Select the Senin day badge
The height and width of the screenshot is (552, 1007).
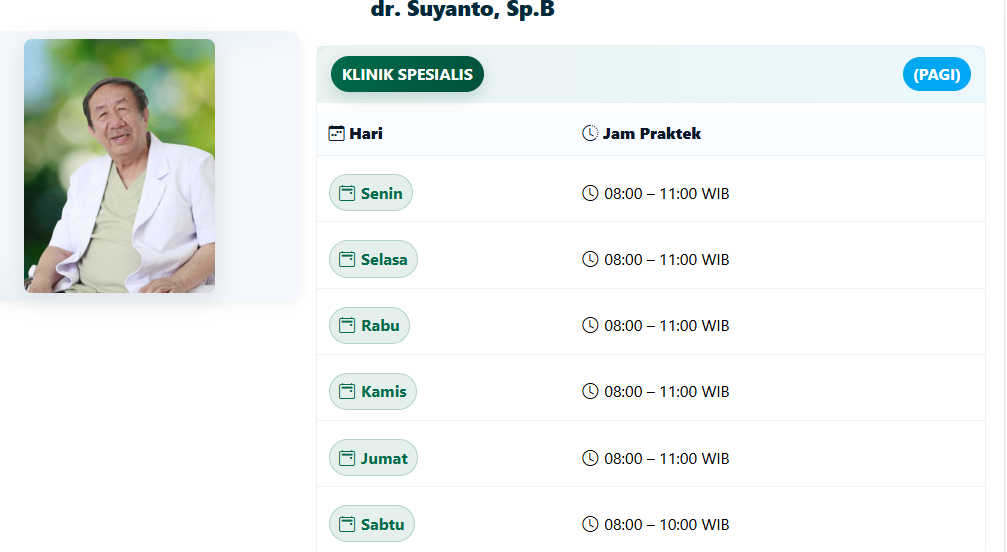pos(371,193)
